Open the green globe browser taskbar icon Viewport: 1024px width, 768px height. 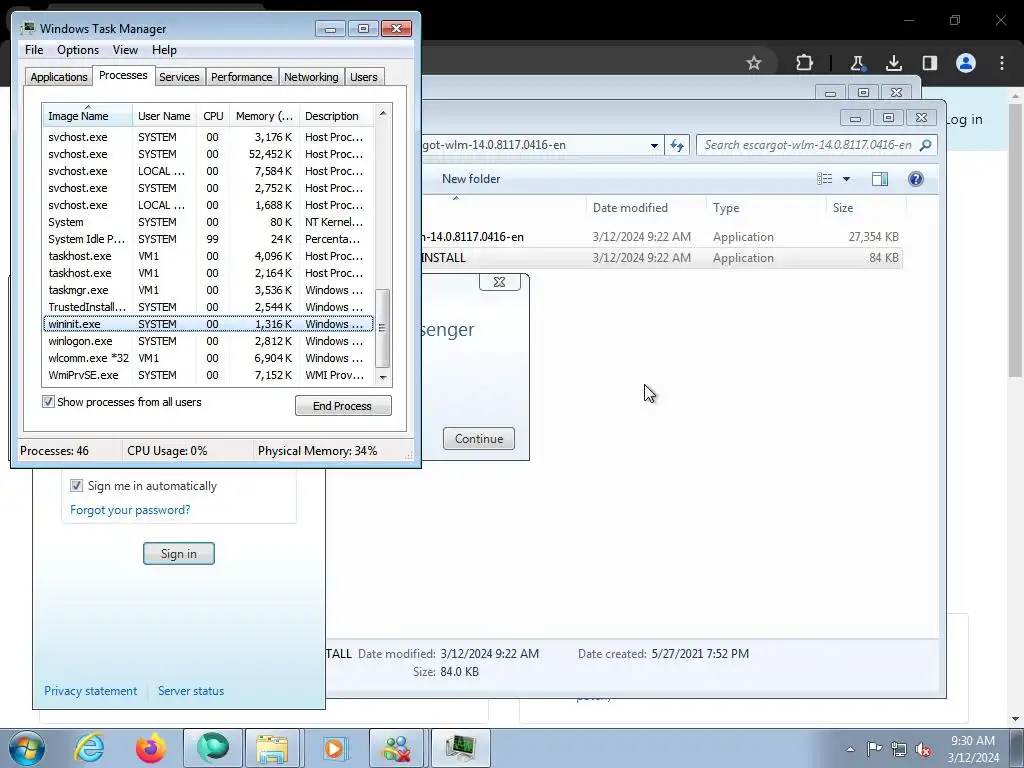(x=212, y=748)
